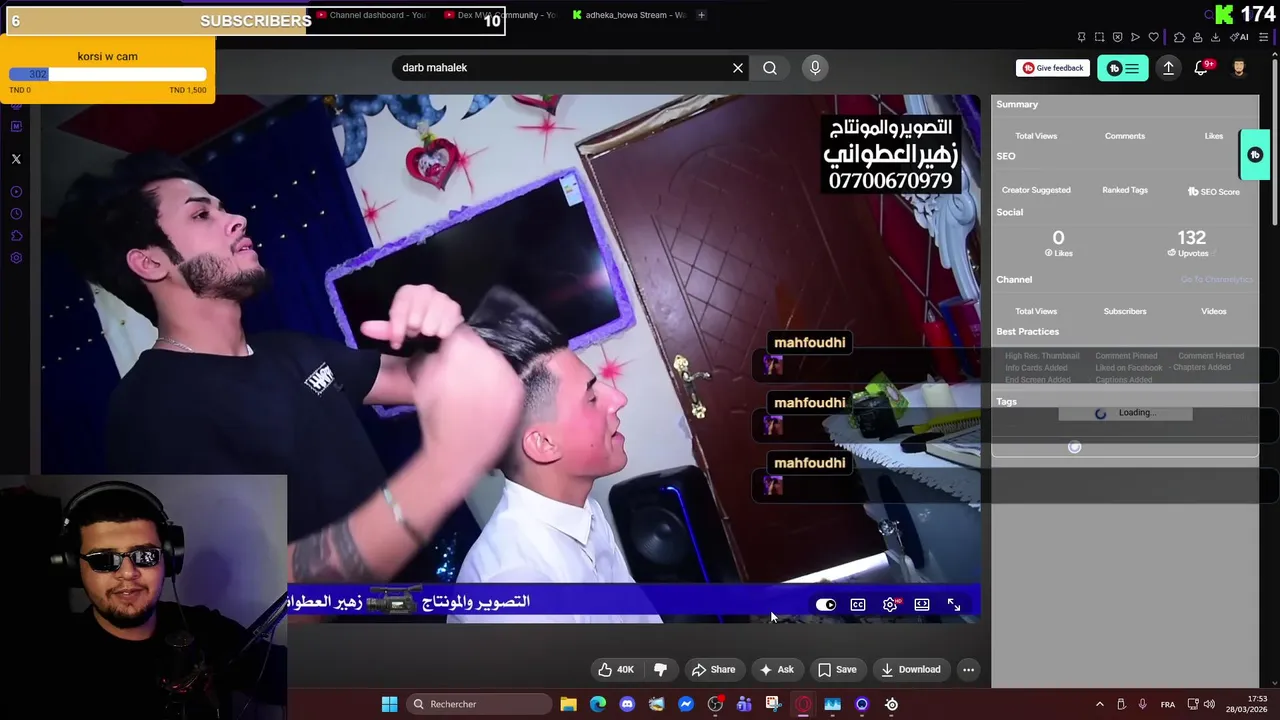Click the Ask button
1280x720 pixels.
point(777,670)
